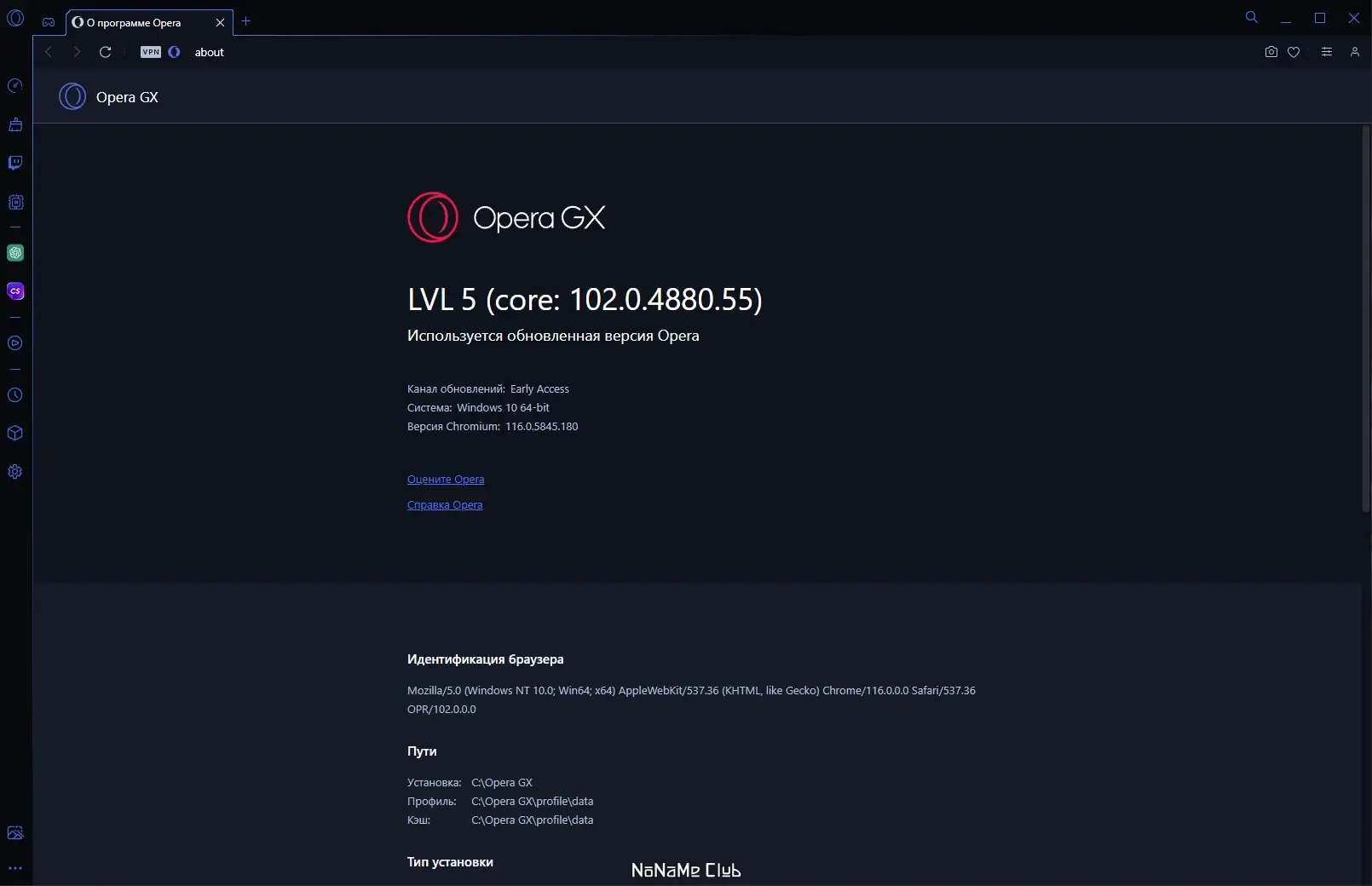Screen dimensions: 1372x886
Task: Click the version text 'LVL 5 (core: 102.0.4880.55)'
Action: (585, 299)
